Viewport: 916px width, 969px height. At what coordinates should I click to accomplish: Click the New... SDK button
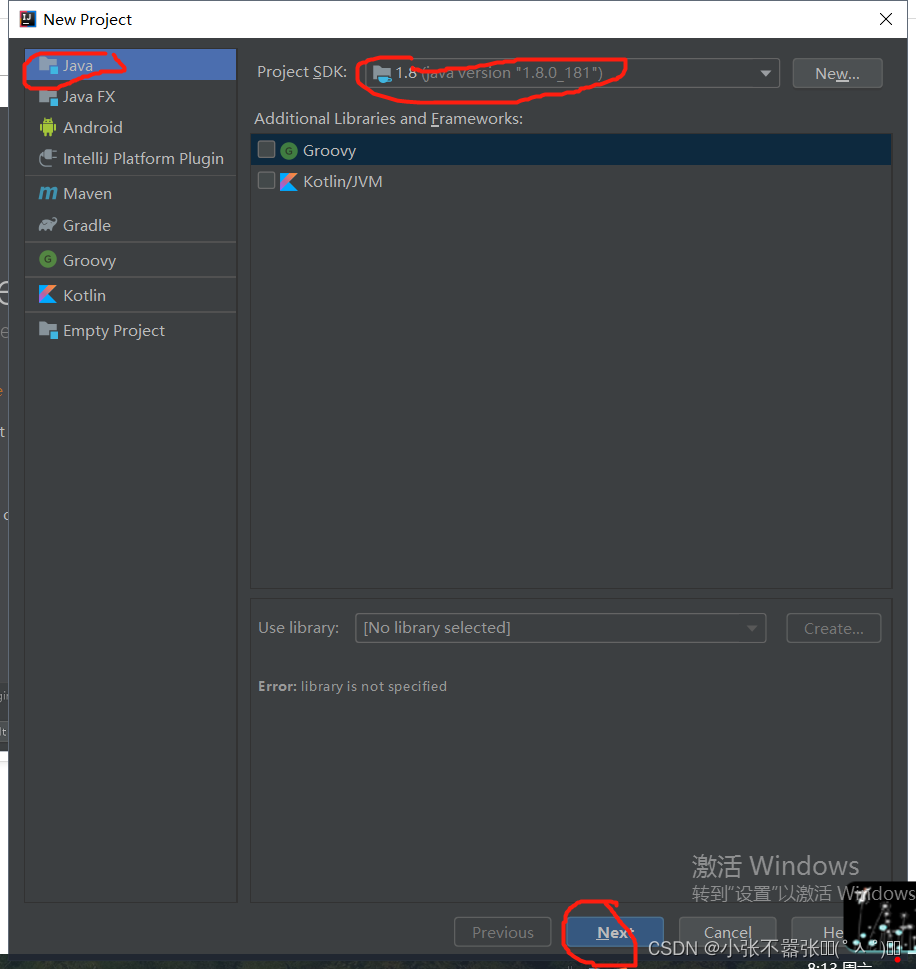click(838, 74)
